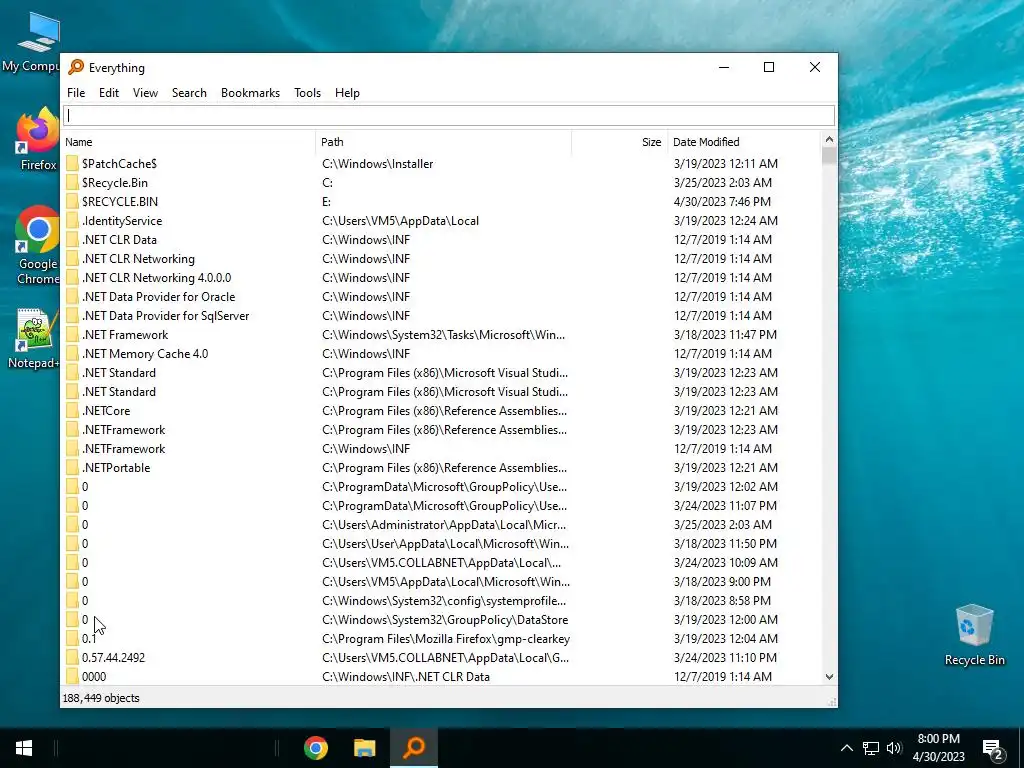Viewport: 1024px width, 768px height.
Task: Open the Edit menu
Action: pos(108,93)
